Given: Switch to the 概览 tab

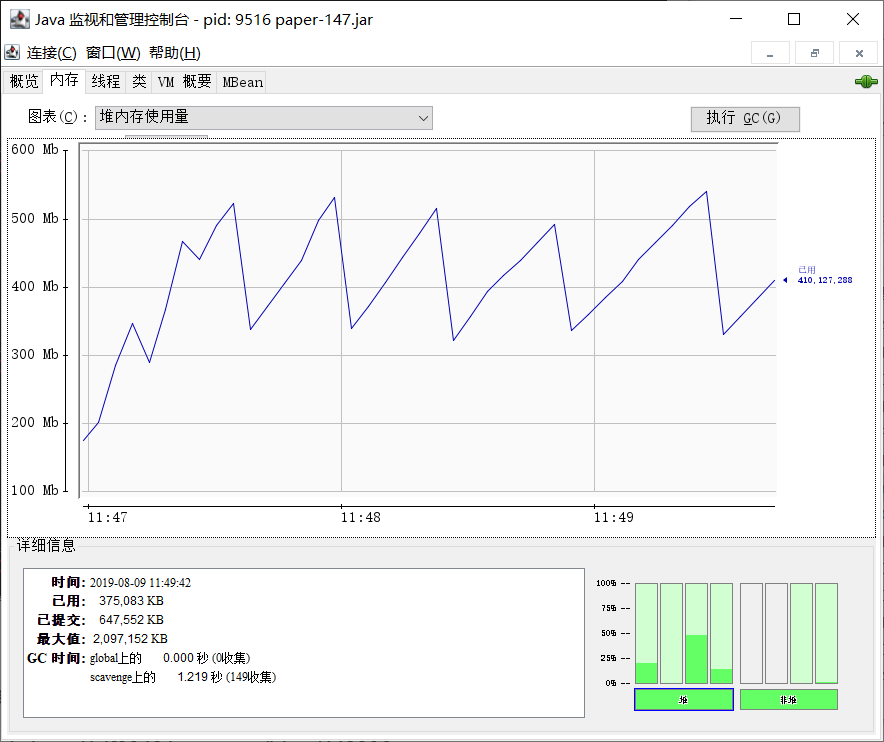Looking at the screenshot, I should (24, 82).
